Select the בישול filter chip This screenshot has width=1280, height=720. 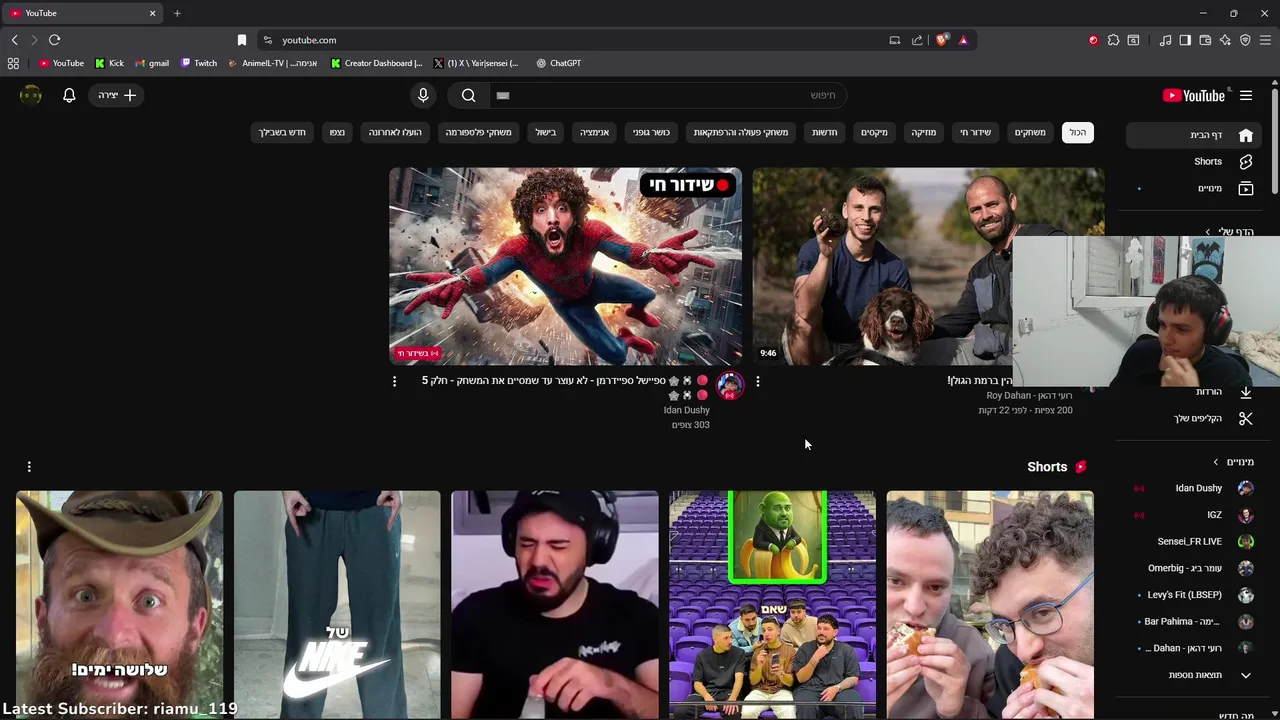coord(545,132)
